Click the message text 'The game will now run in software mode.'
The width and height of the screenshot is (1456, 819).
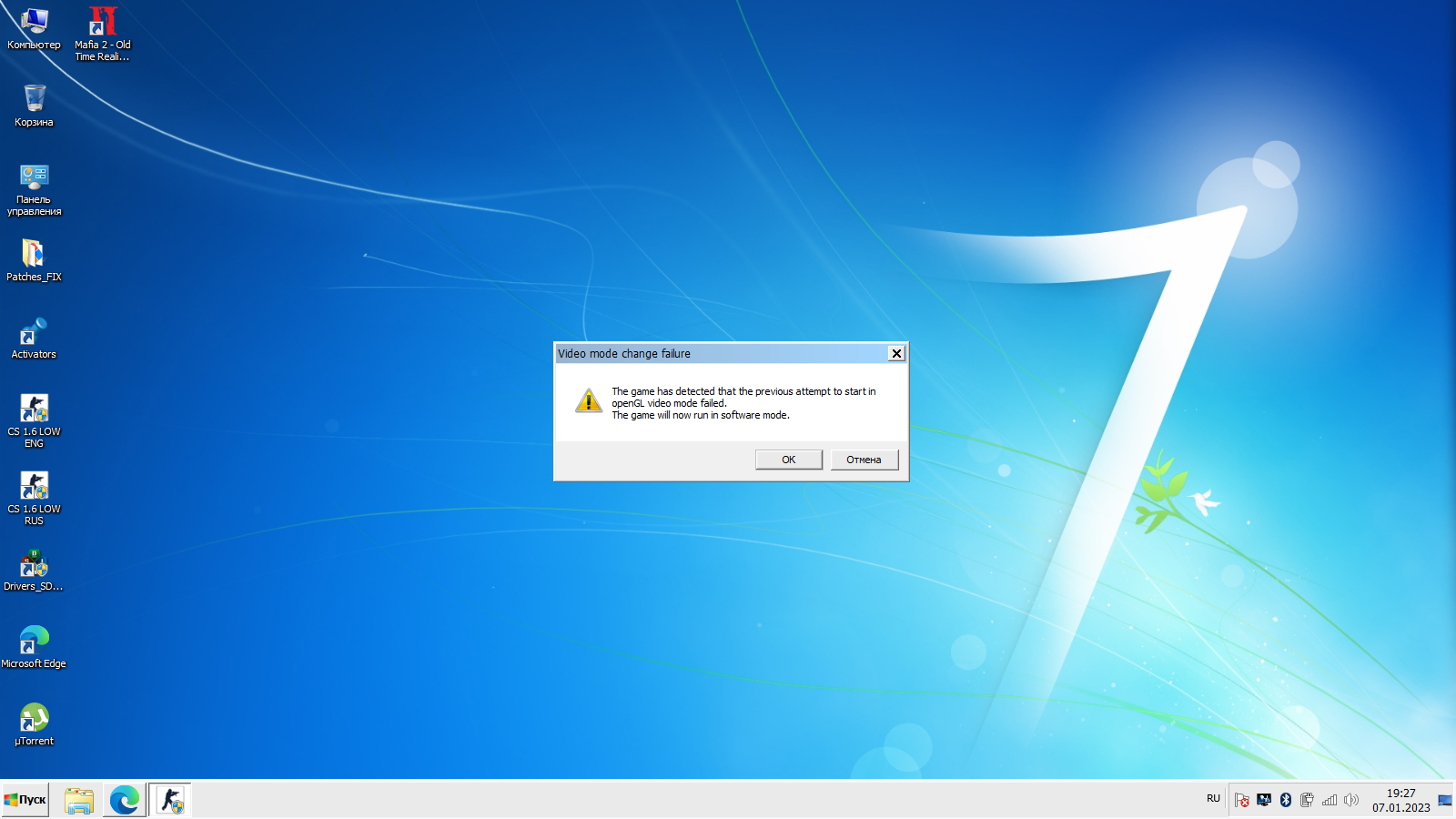(701, 415)
